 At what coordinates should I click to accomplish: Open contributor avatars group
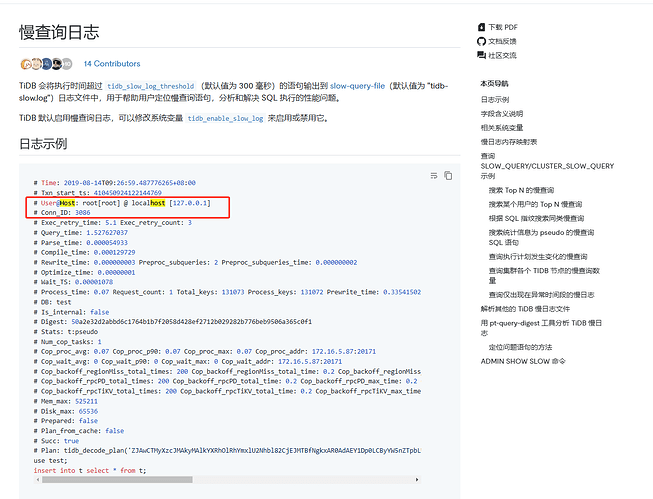(46, 64)
